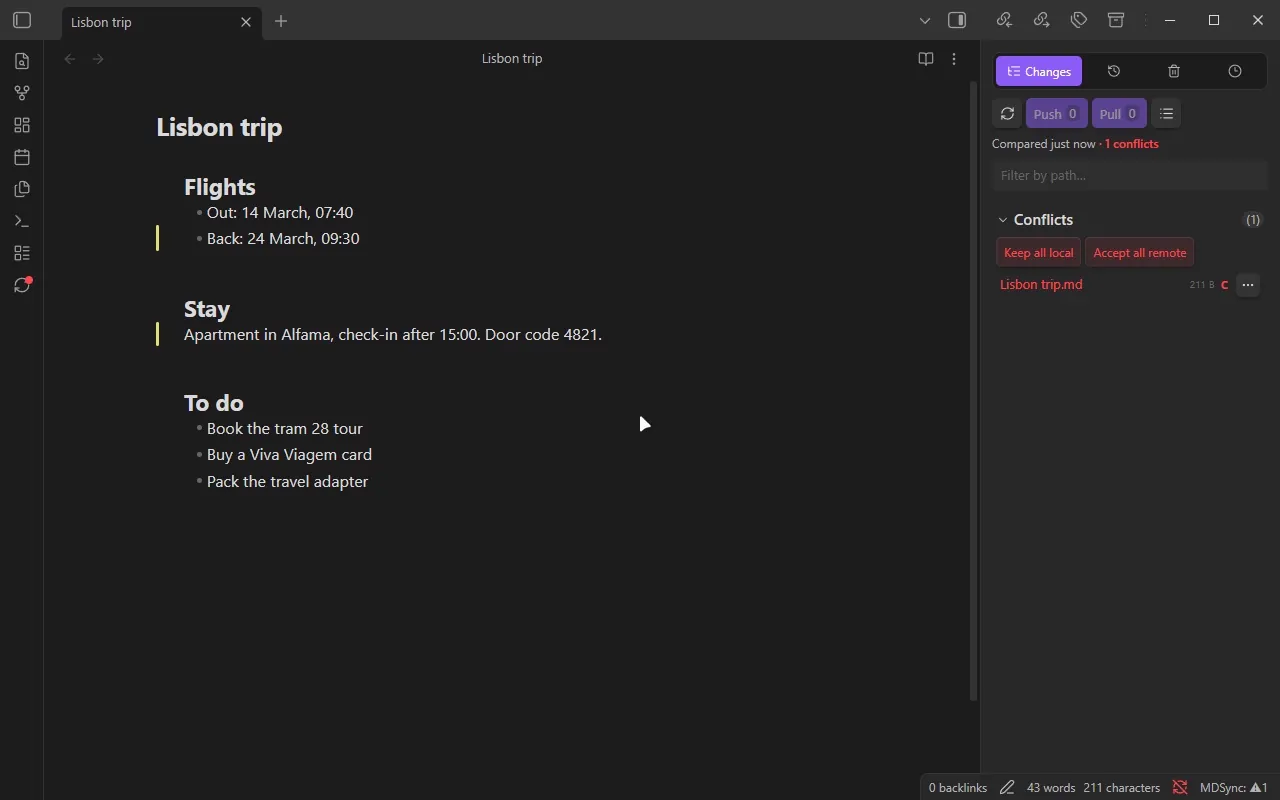Toggle the list view button
The image size is (1280, 800).
click(1166, 114)
